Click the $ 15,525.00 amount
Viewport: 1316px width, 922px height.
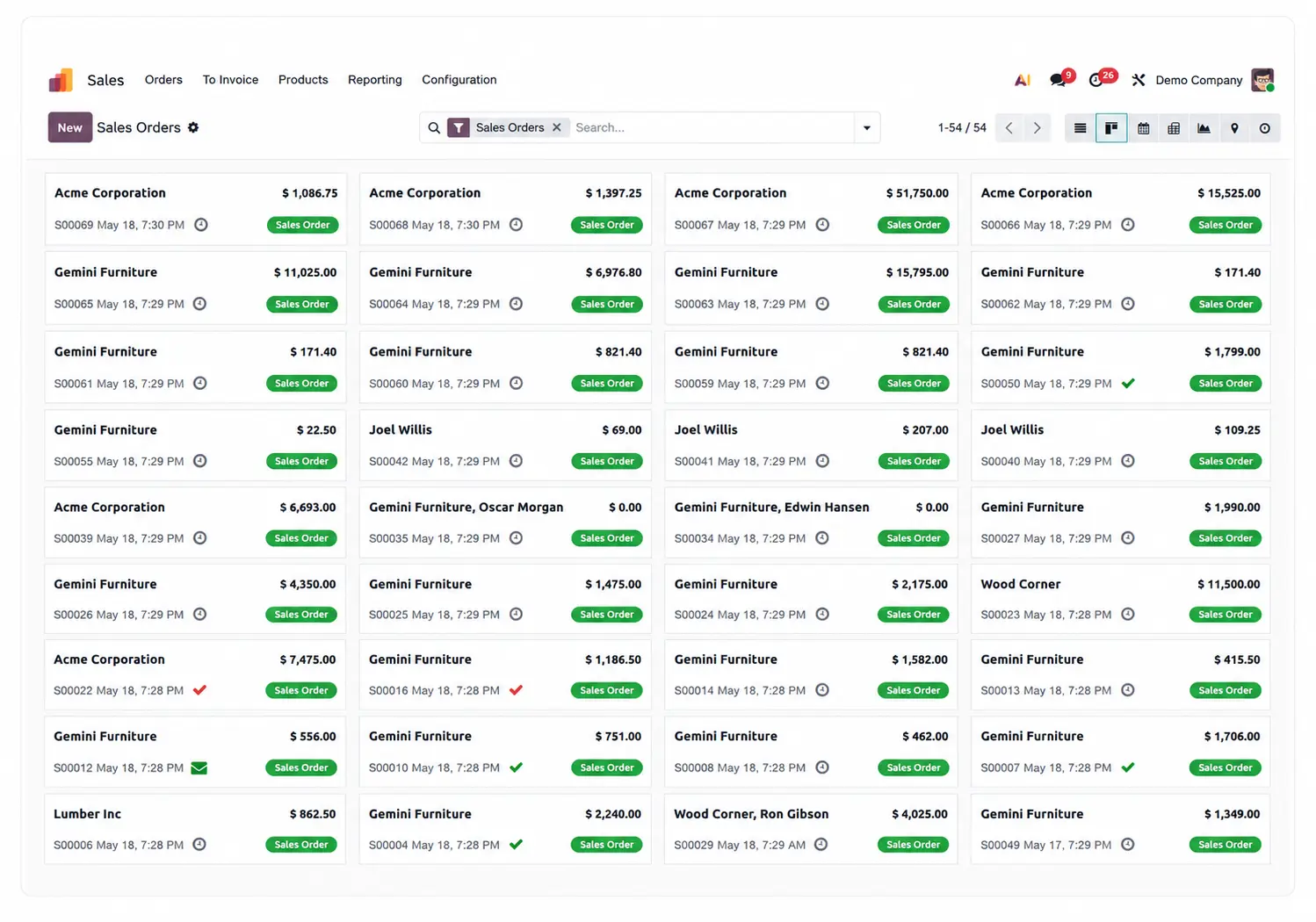[1229, 193]
